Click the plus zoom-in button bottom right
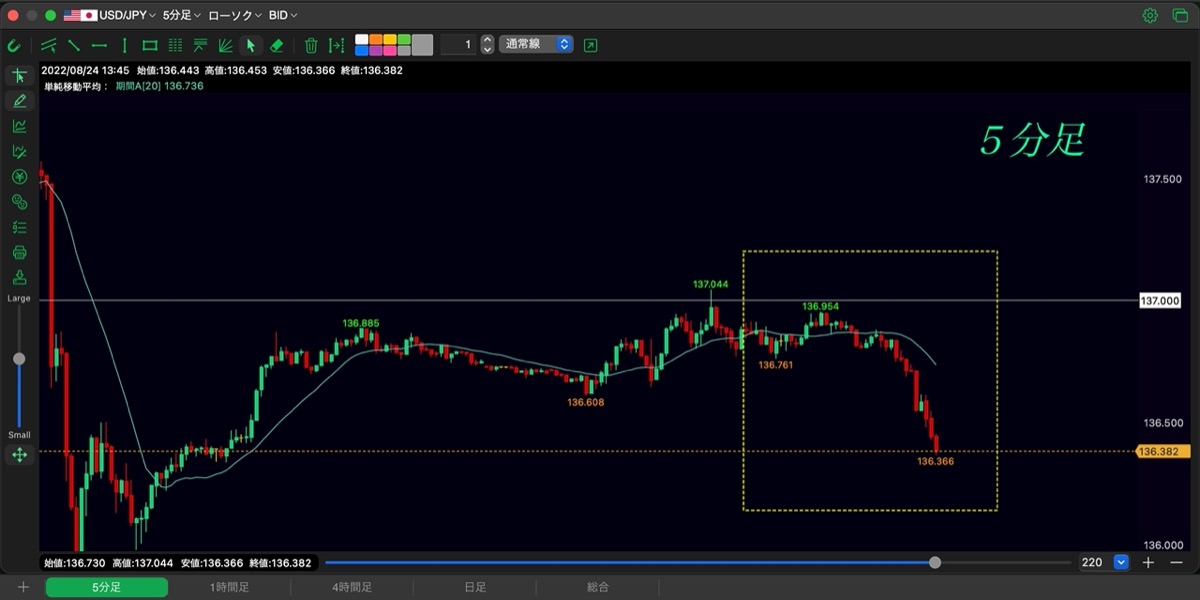This screenshot has width=1200, height=600. coord(1148,563)
